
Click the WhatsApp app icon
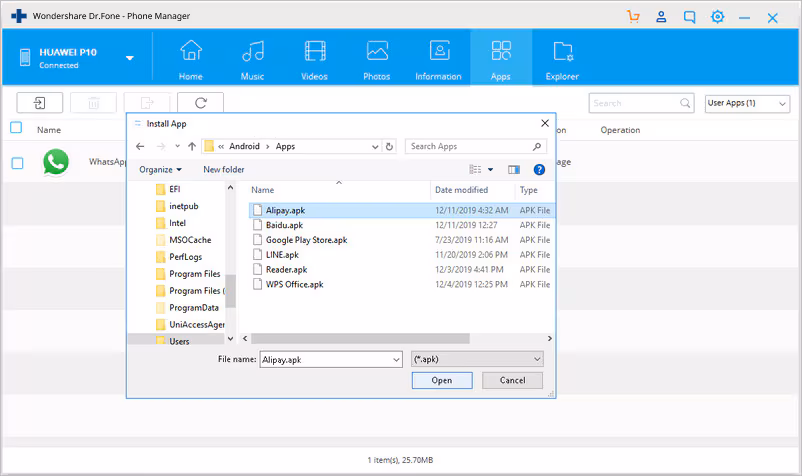[x=56, y=162]
